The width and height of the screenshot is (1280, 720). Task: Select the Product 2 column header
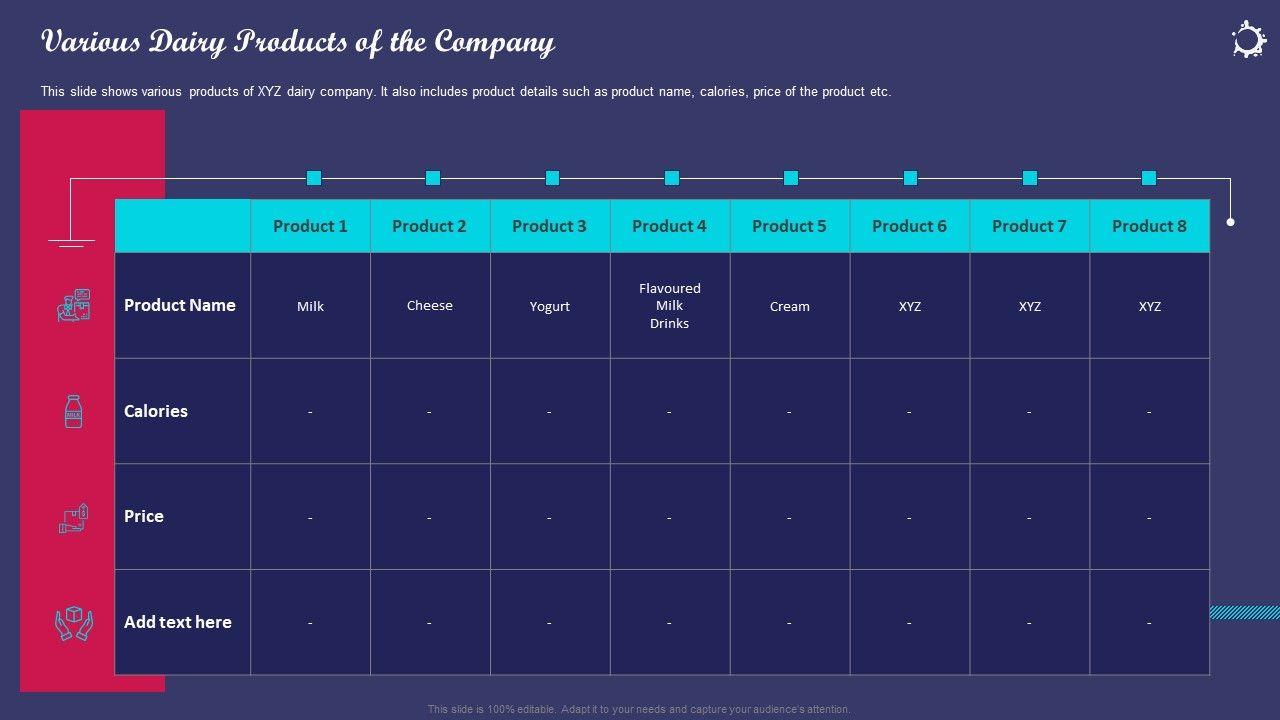(429, 226)
